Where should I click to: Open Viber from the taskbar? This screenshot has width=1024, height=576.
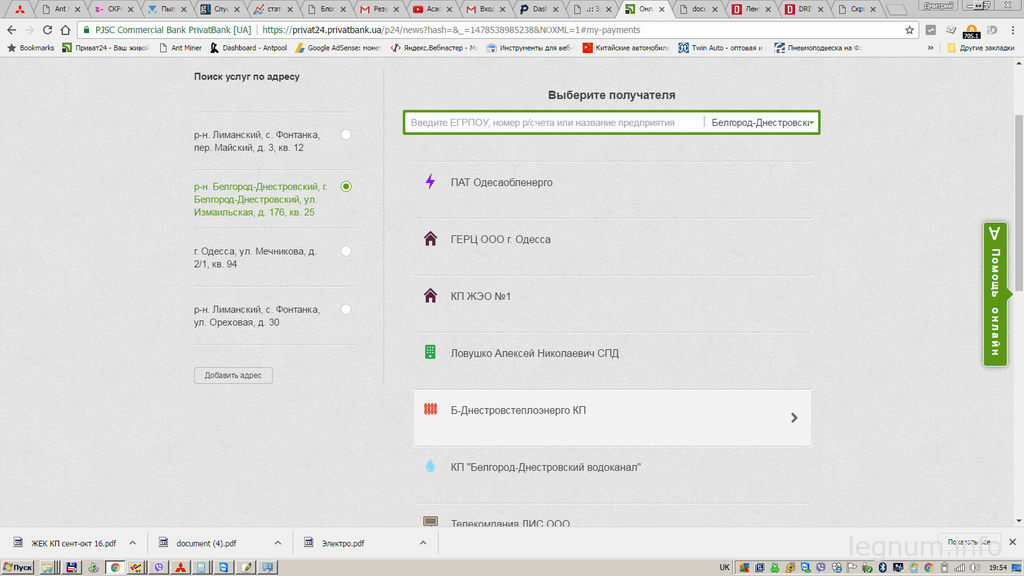point(159,568)
